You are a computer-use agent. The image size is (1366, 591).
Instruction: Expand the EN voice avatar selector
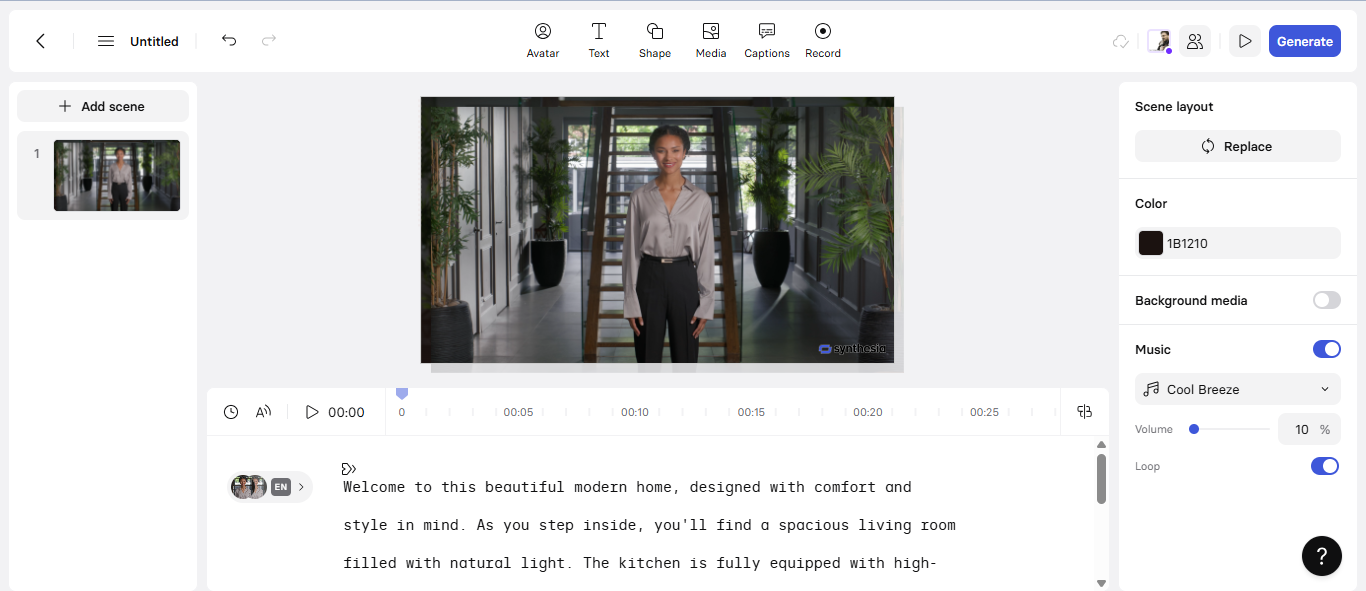tap(270, 487)
